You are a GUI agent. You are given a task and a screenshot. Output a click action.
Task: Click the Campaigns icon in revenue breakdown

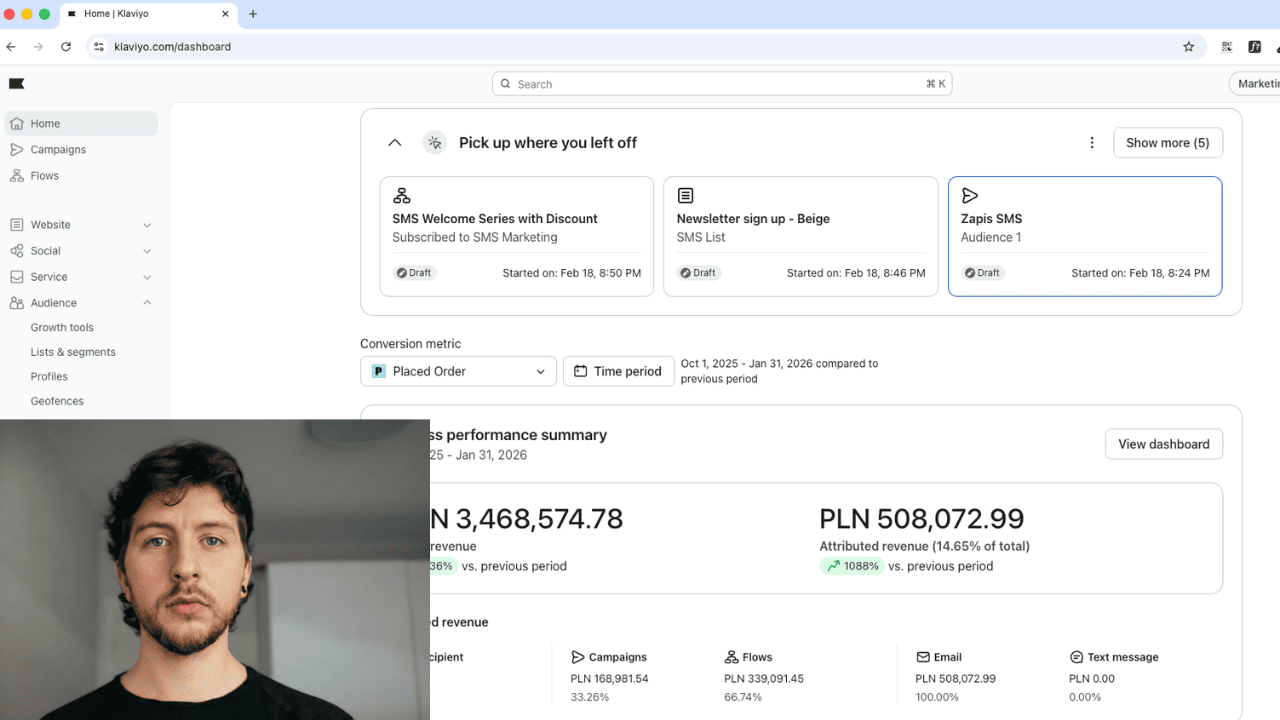(578, 657)
